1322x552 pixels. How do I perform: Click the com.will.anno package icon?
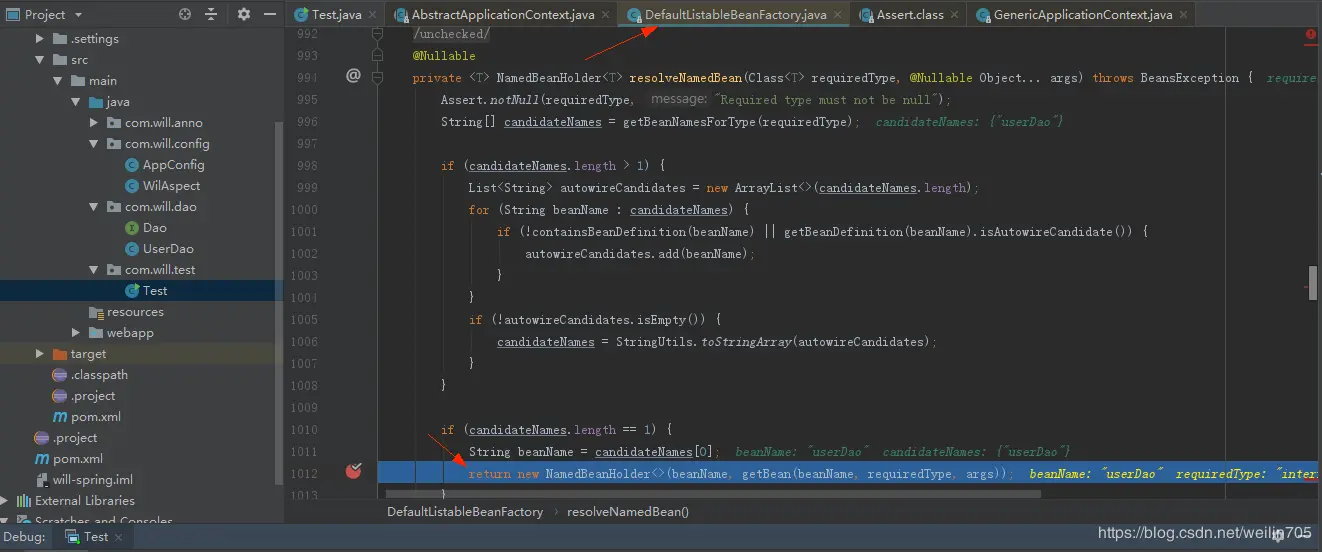point(114,123)
